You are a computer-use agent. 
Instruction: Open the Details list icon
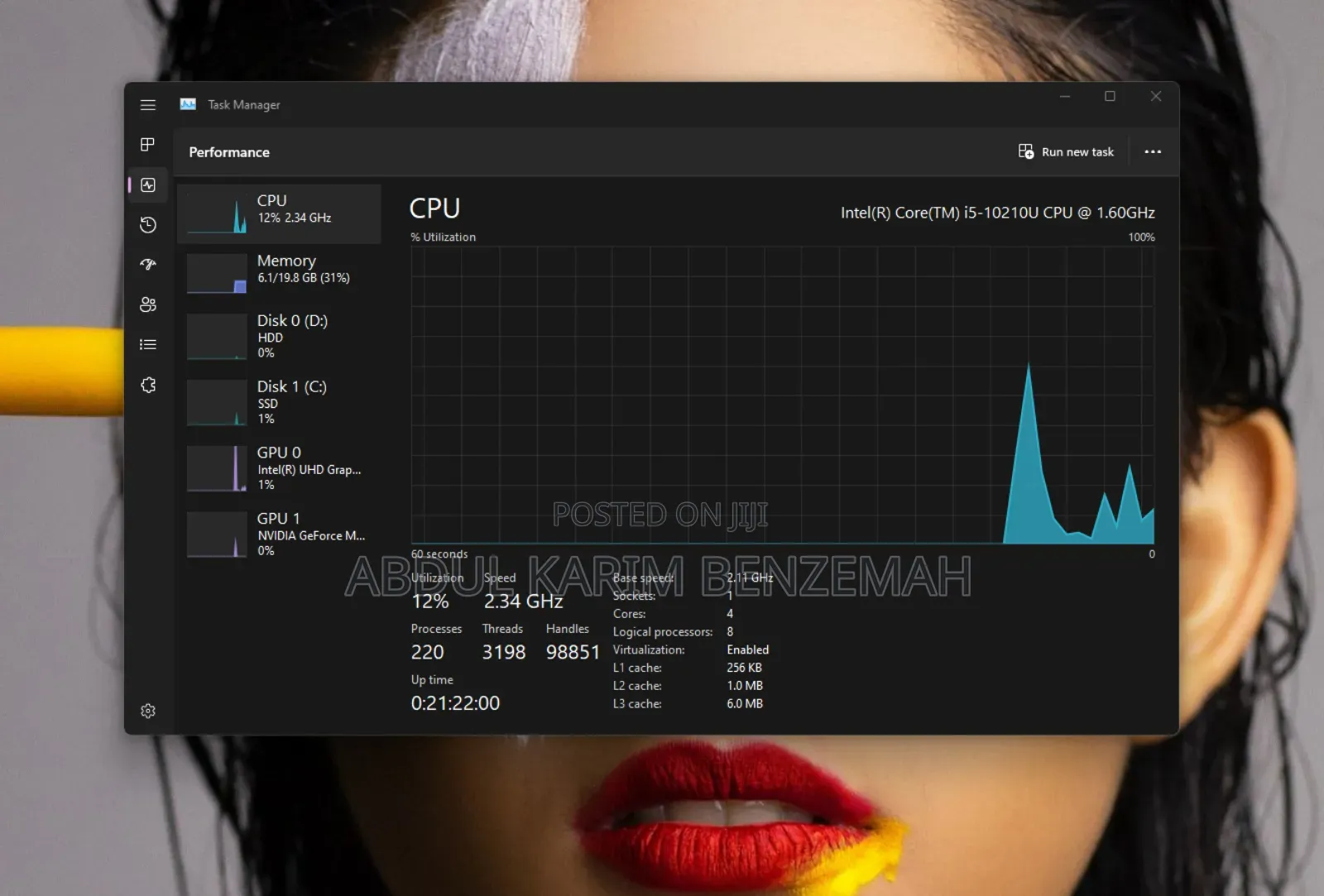pyautogui.click(x=148, y=344)
